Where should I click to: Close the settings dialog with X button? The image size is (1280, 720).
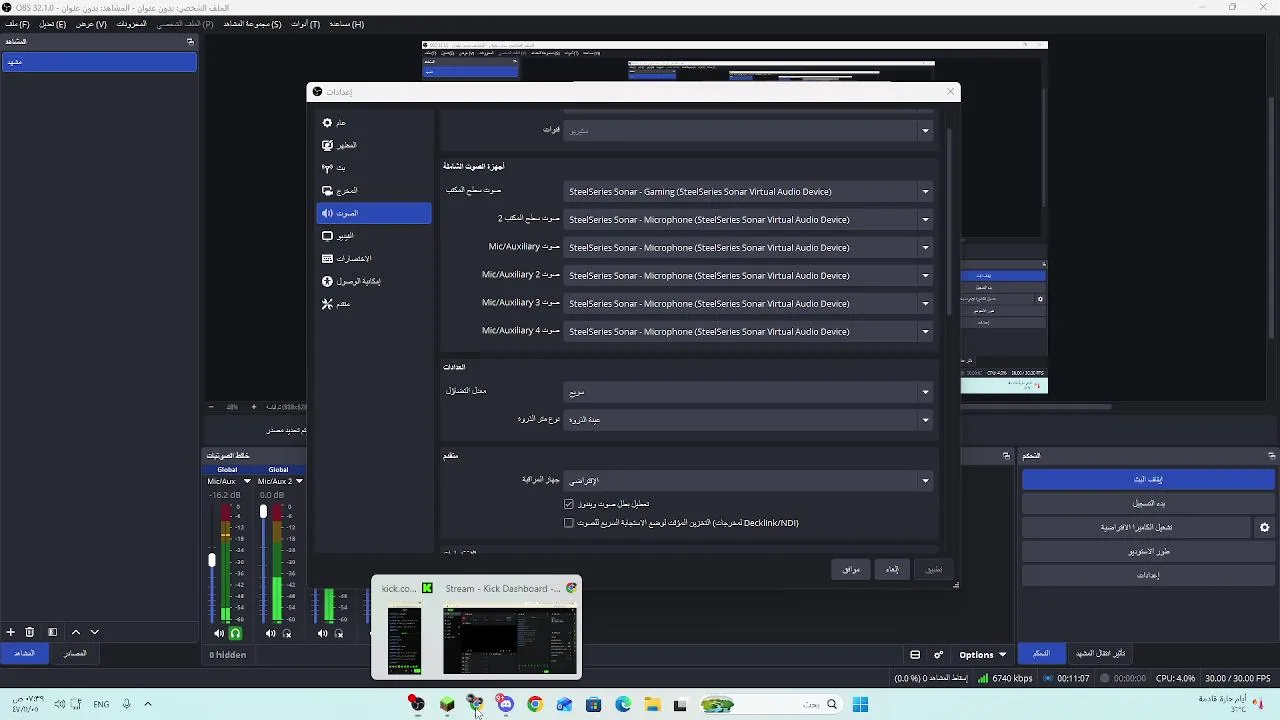(950, 92)
